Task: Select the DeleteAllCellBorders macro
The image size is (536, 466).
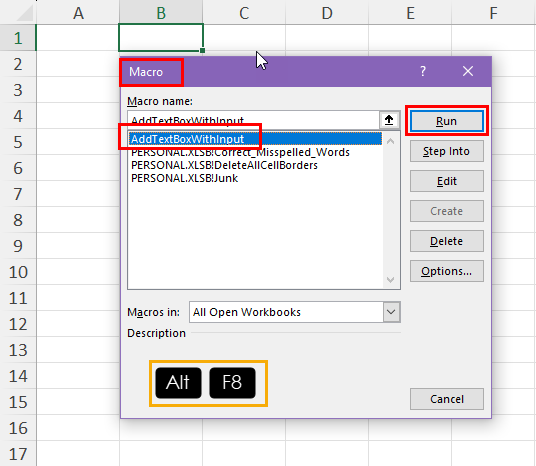Action: tap(224, 165)
